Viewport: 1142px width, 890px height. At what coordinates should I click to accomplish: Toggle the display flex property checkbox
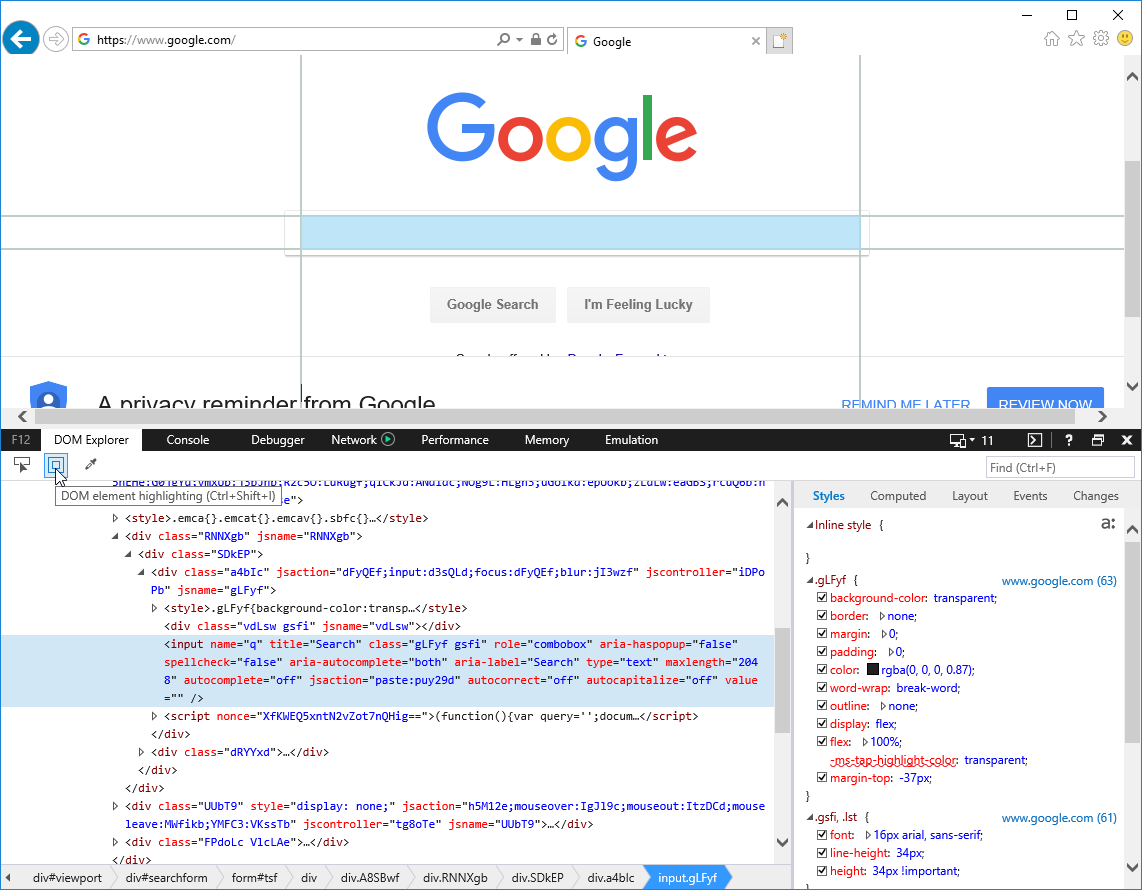pyautogui.click(x=822, y=723)
